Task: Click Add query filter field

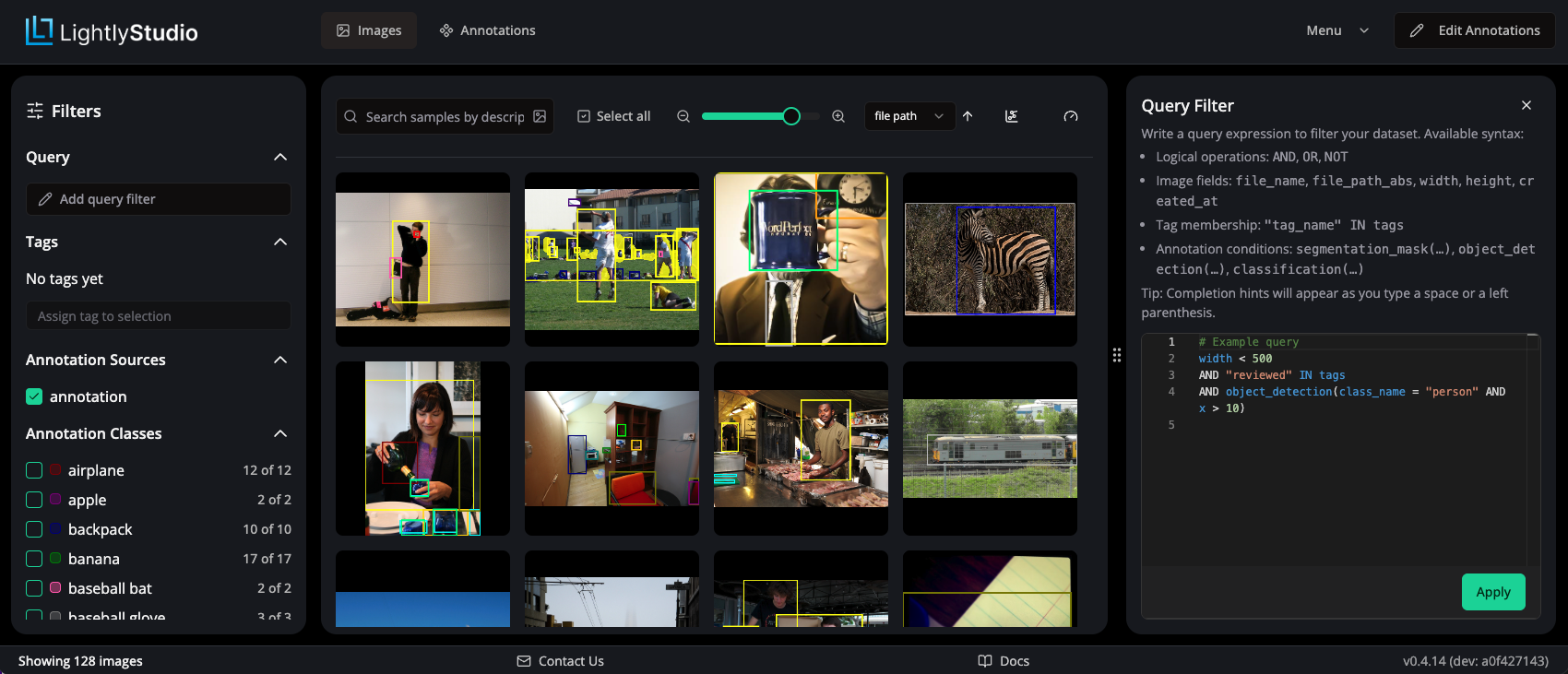Action: pyautogui.click(x=159, y=199)
